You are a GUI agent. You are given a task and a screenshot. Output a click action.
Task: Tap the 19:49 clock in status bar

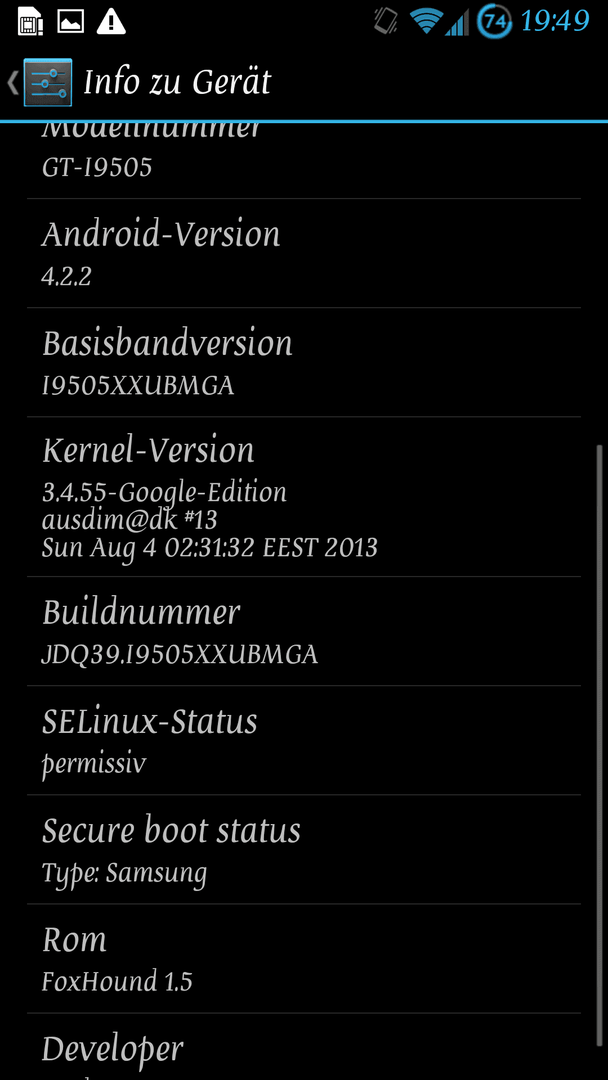(555, 21)
